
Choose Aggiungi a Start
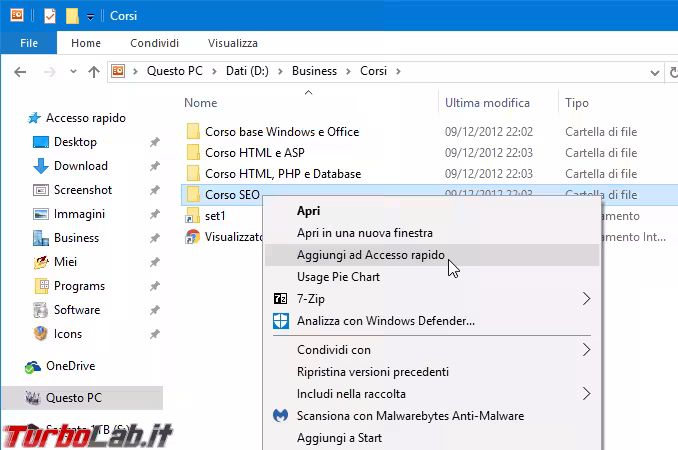point(432,438)
